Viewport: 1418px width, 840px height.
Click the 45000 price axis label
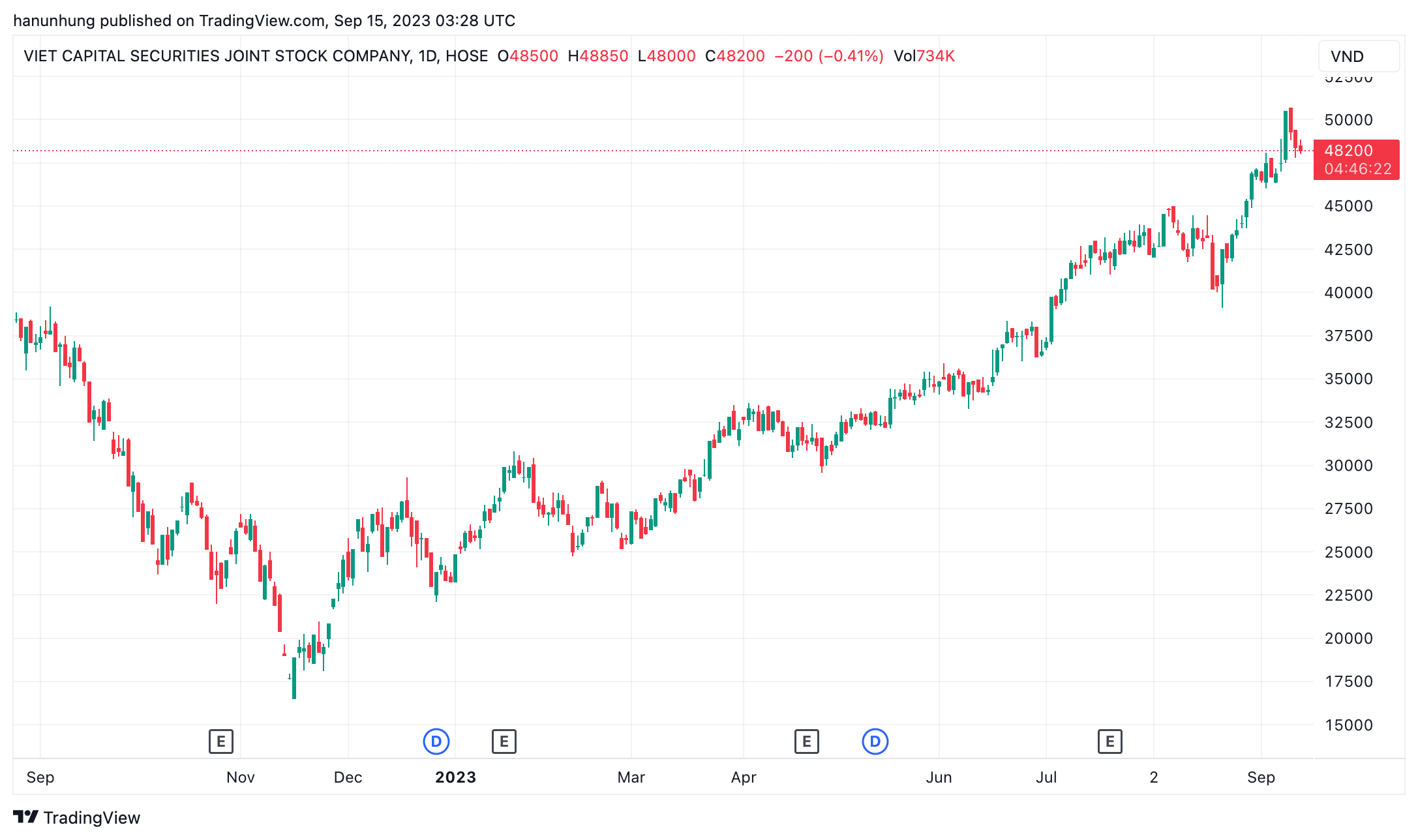[1349, 206]
